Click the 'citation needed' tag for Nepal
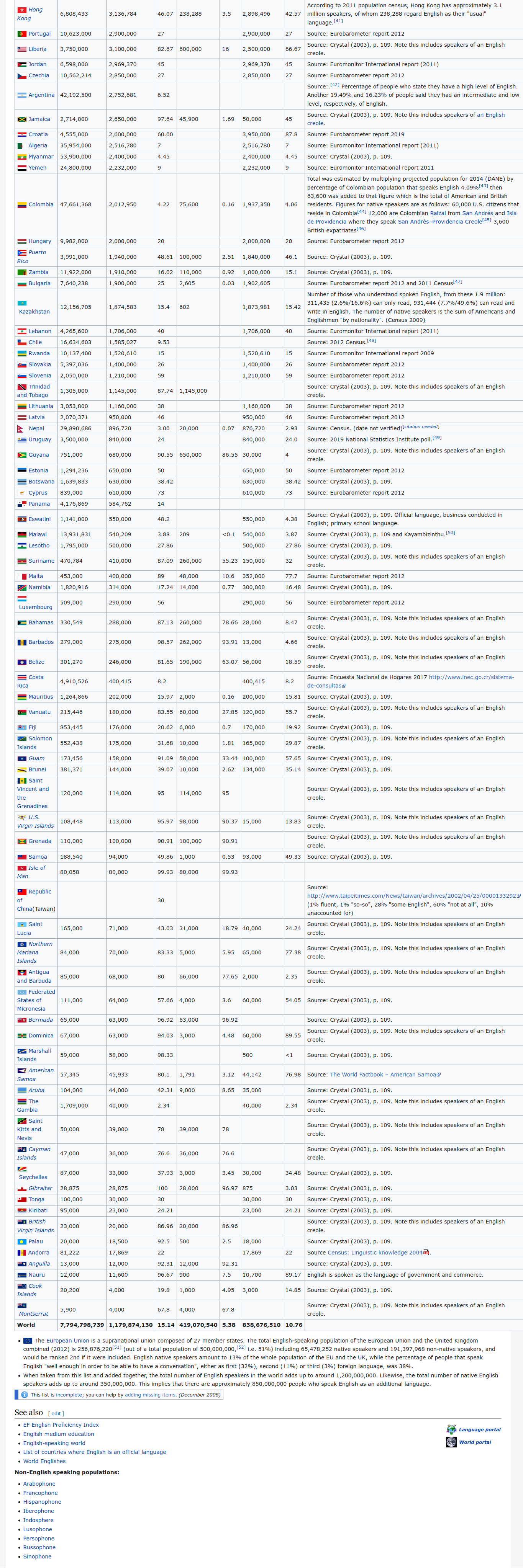This screenshot has width=523, height=1568. (x=421, y=427)
